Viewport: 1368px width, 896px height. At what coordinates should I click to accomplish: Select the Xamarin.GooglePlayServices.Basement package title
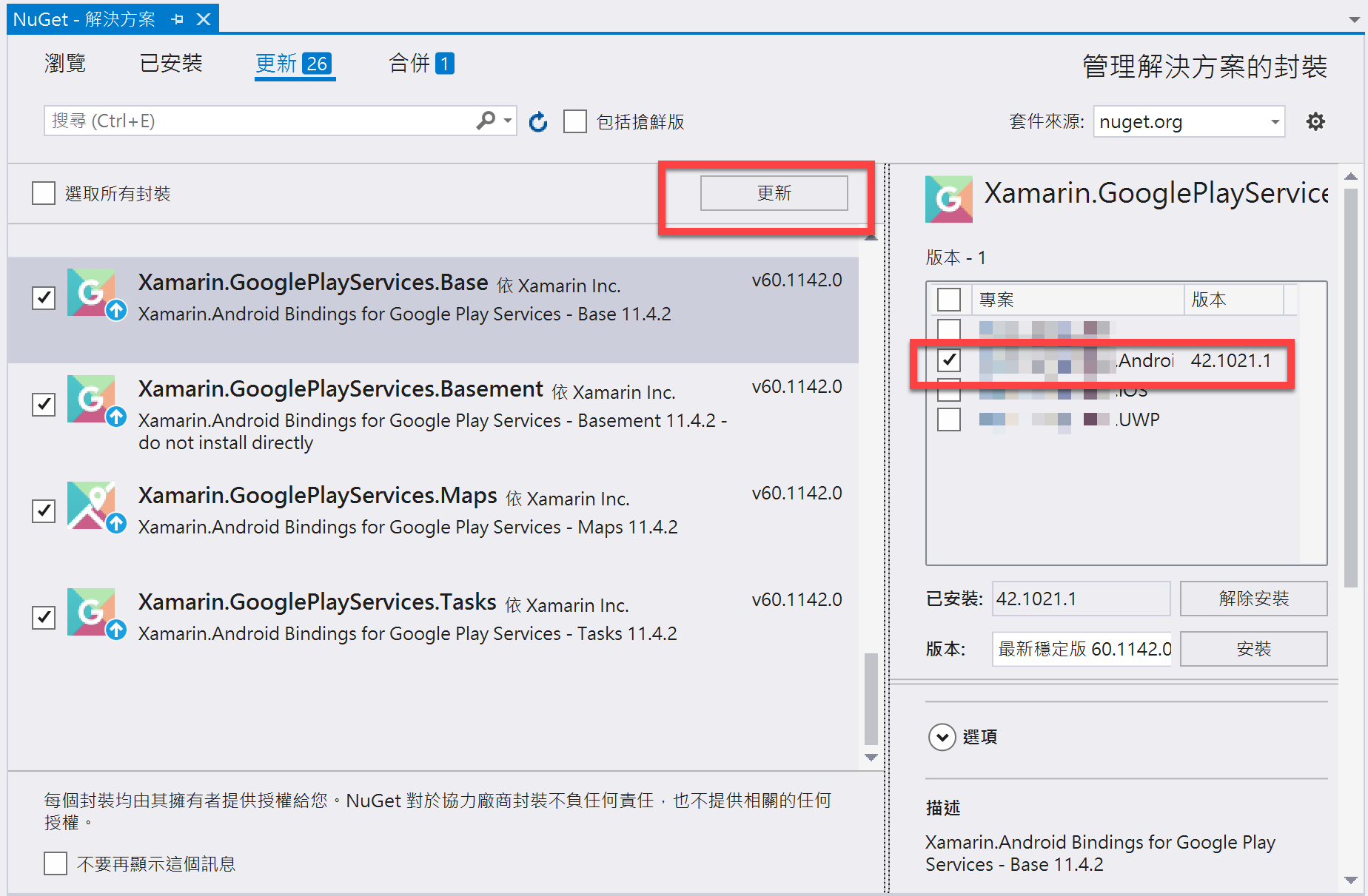click(x=341, y=389)
